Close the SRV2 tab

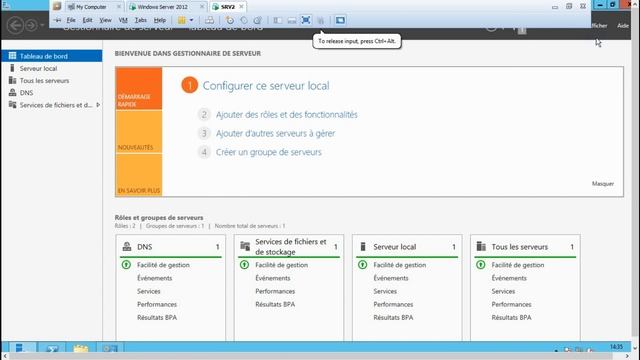coord(241,7)
